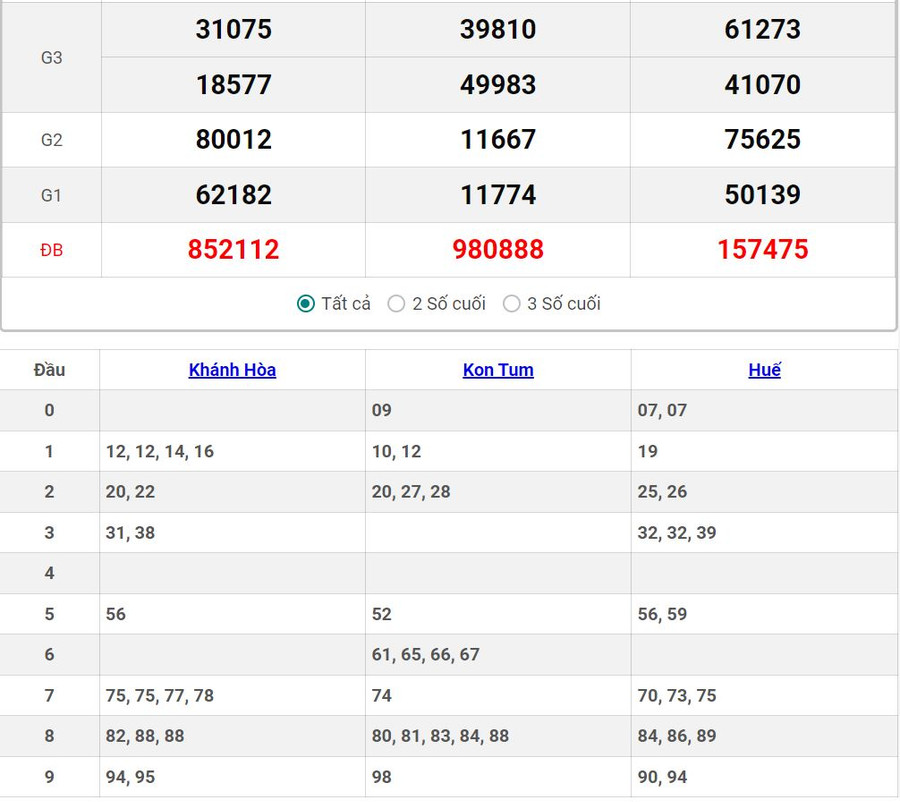Screen dimensions: 900x802
Task: Follow the Kon Tum header link
Action: [498, 370]
